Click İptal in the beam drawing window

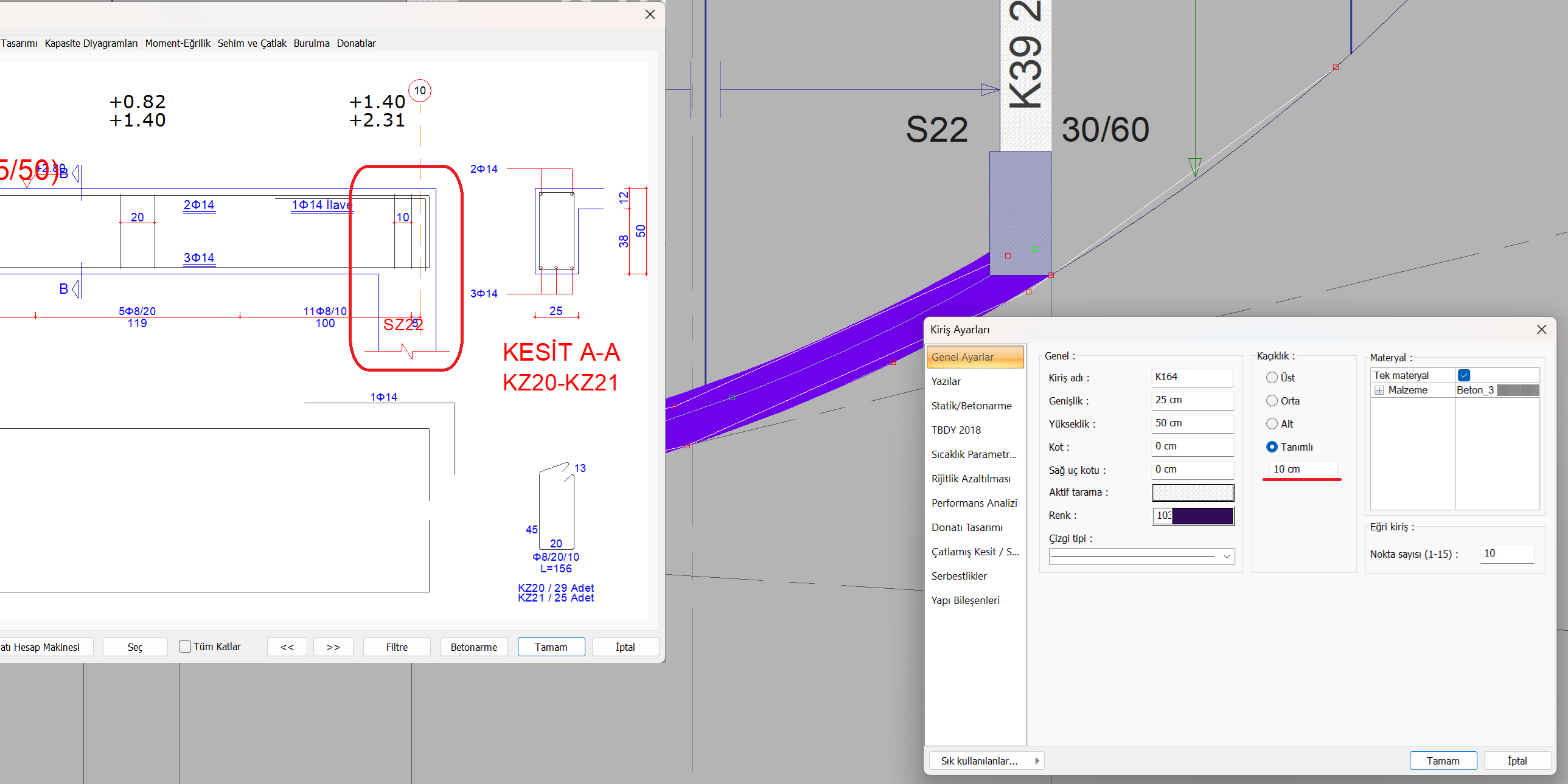point(625,647)
